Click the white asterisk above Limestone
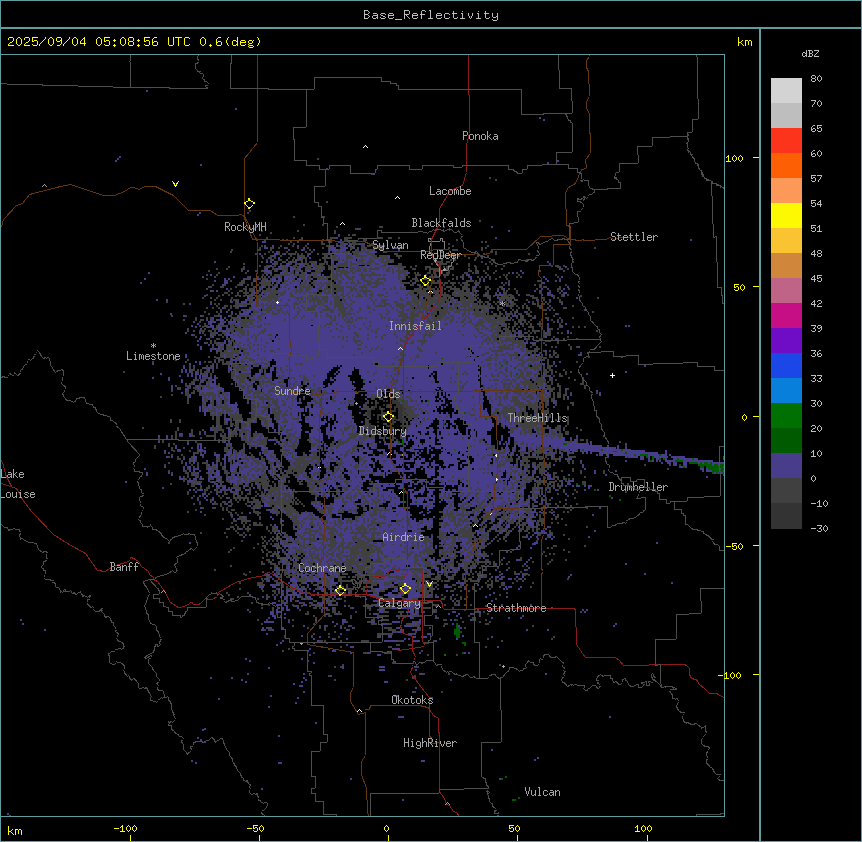The height and width of the screenshot is (842, 862). 153,346
